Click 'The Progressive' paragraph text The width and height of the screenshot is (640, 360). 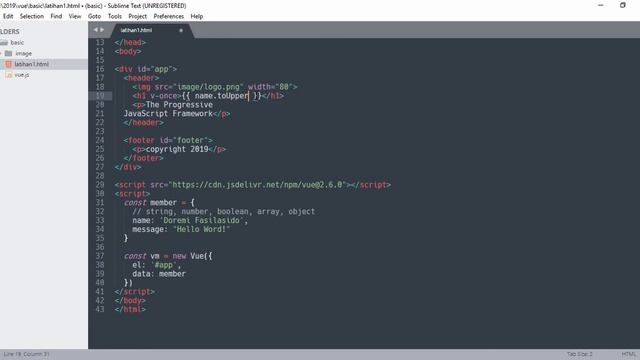[179, 105]
